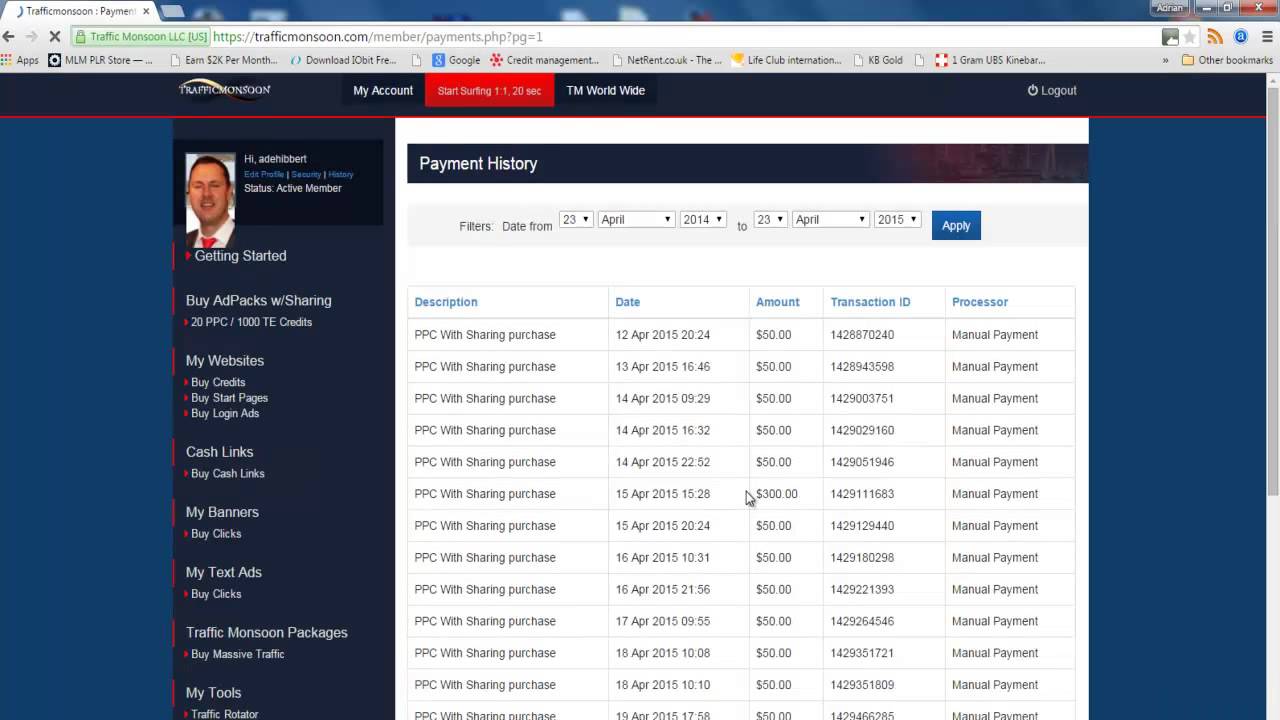Click the browser address bar URL
Screen dimensions: 1280x720
378,37
